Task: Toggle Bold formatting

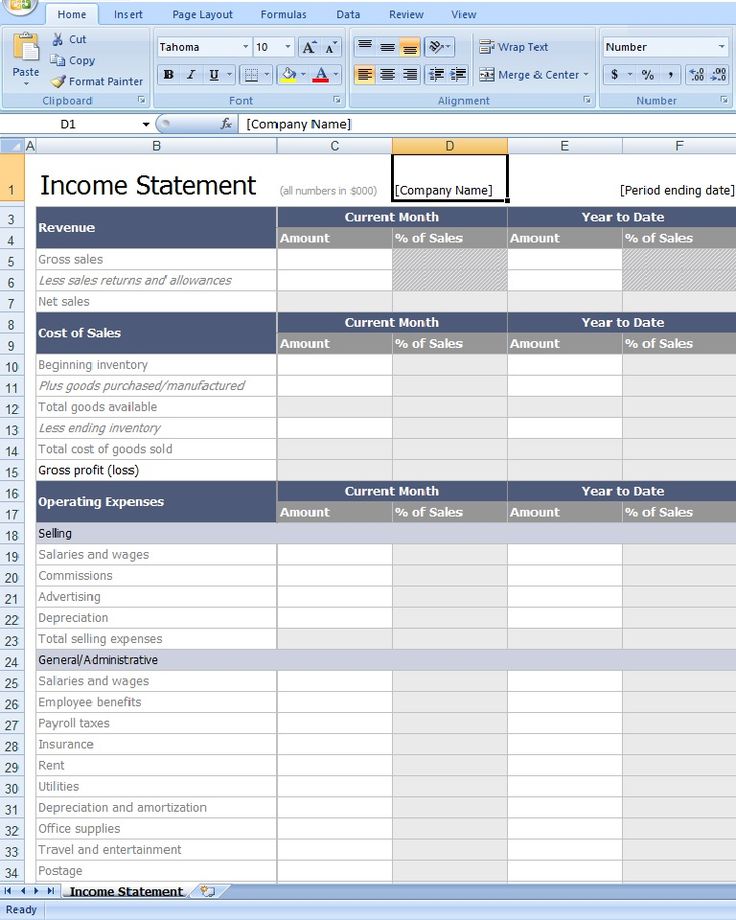Action: click(168, 75)
